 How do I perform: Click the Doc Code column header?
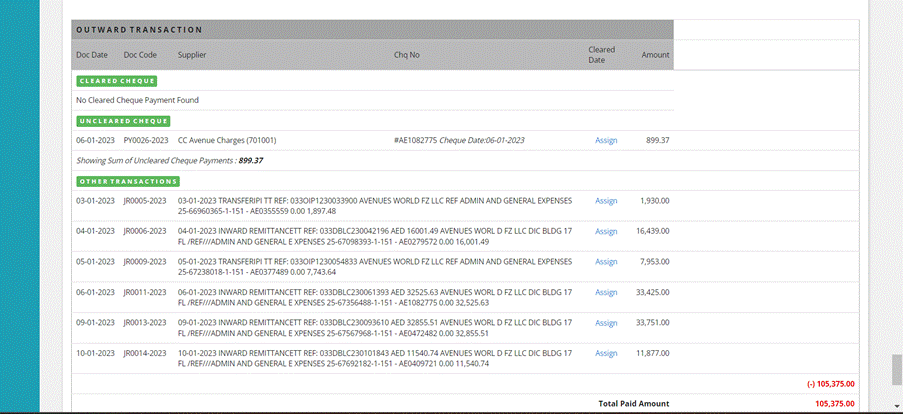pos(140,54)
